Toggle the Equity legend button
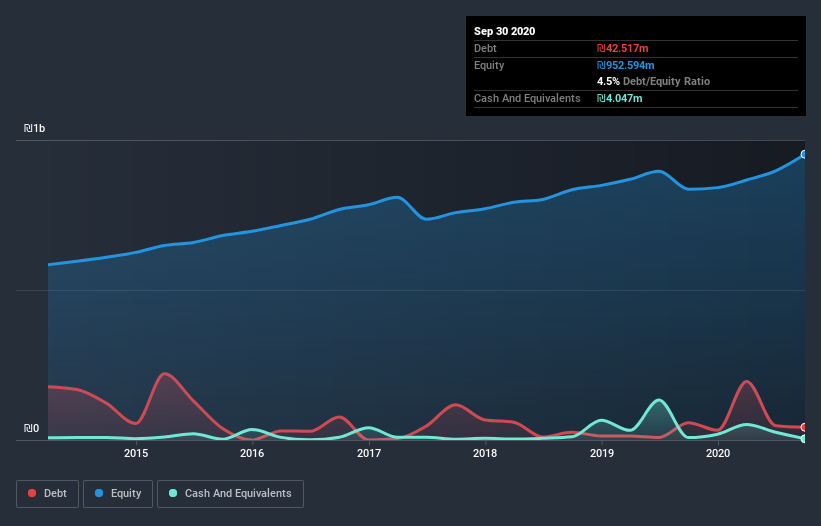The width and height of the screenshot is (821, 526). [x=118, y=494]
